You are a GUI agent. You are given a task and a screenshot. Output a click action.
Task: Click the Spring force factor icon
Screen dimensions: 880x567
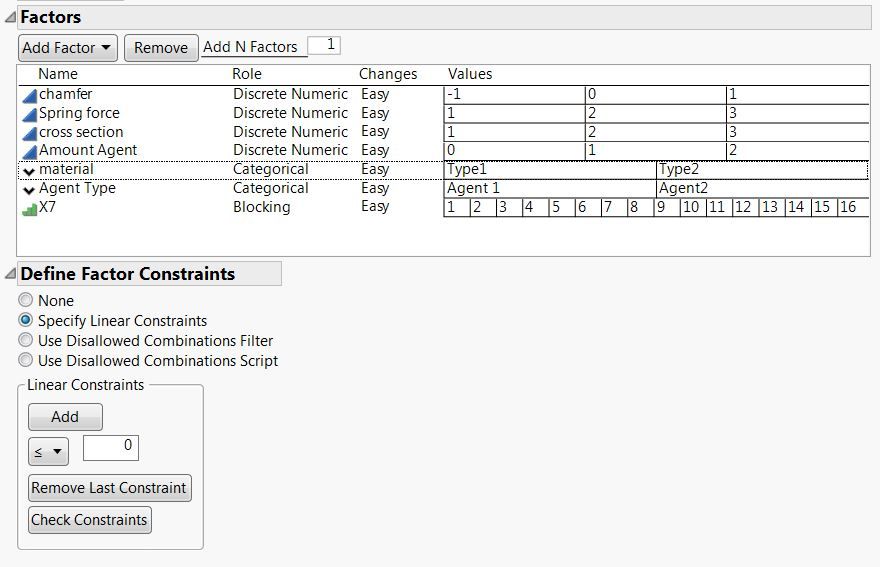pos(29,114)
